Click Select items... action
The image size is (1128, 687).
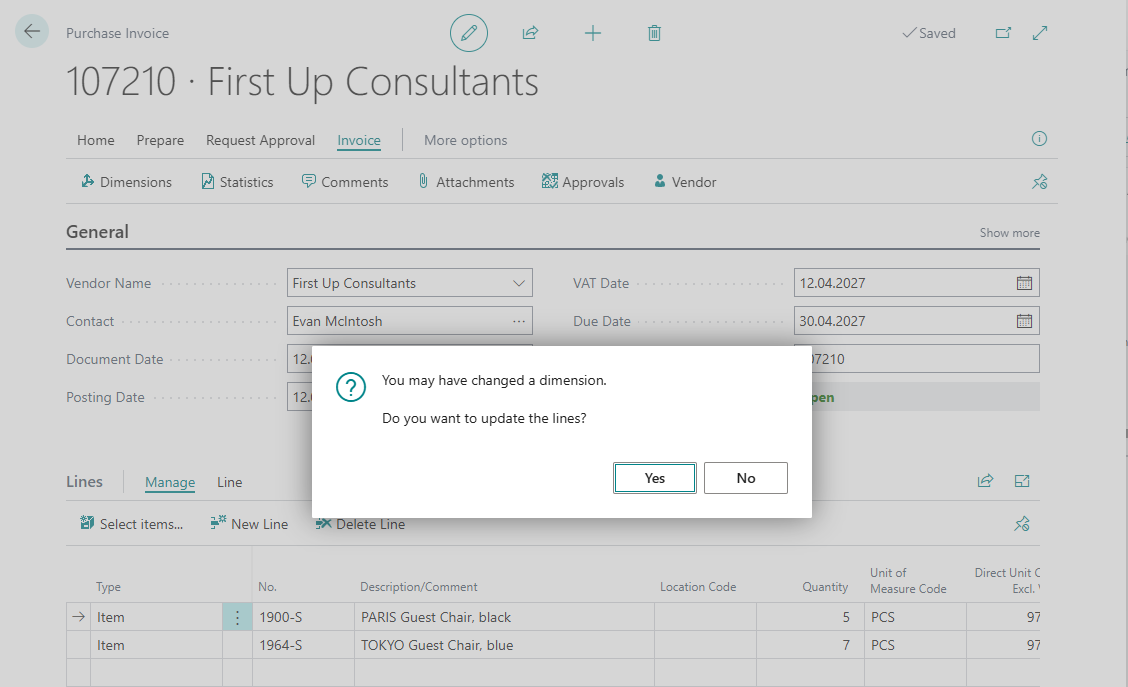[132, 524]
